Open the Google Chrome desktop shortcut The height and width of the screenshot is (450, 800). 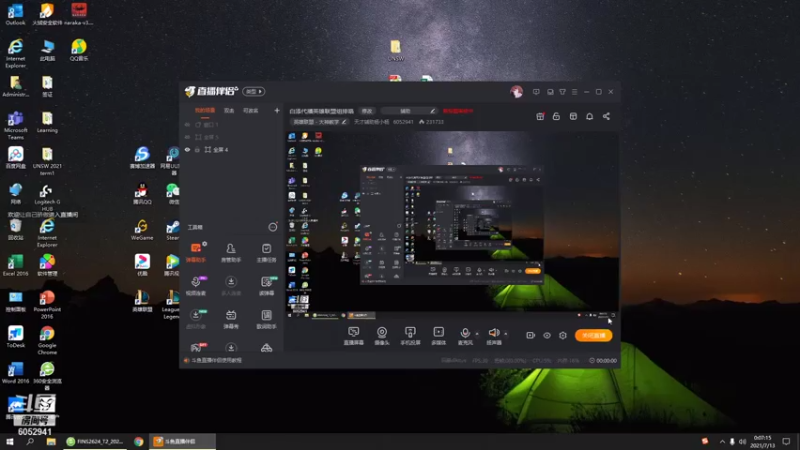(x=47, y=340)
